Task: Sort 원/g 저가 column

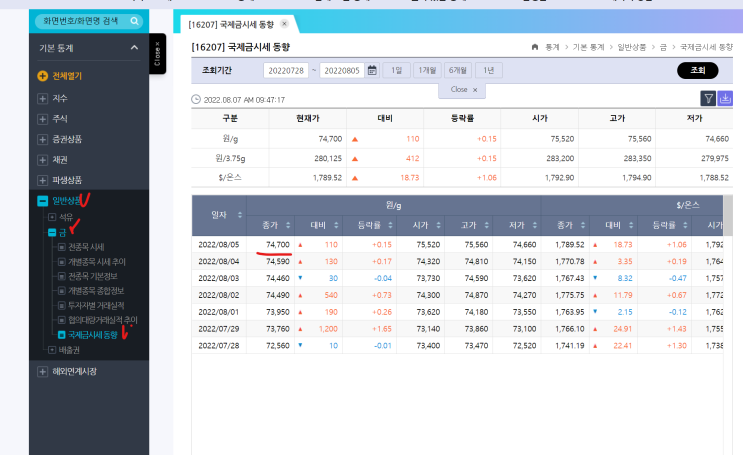Action: point(535,225)
